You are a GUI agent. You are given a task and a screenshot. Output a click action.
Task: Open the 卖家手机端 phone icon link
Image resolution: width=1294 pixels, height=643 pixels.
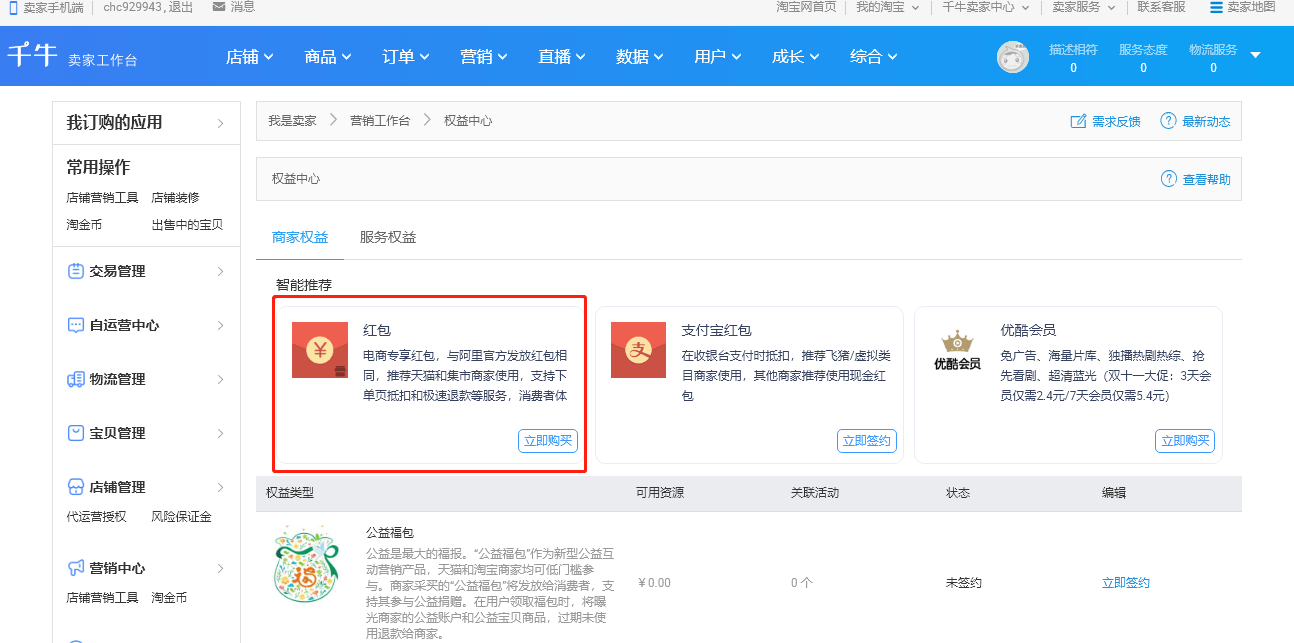14,7
